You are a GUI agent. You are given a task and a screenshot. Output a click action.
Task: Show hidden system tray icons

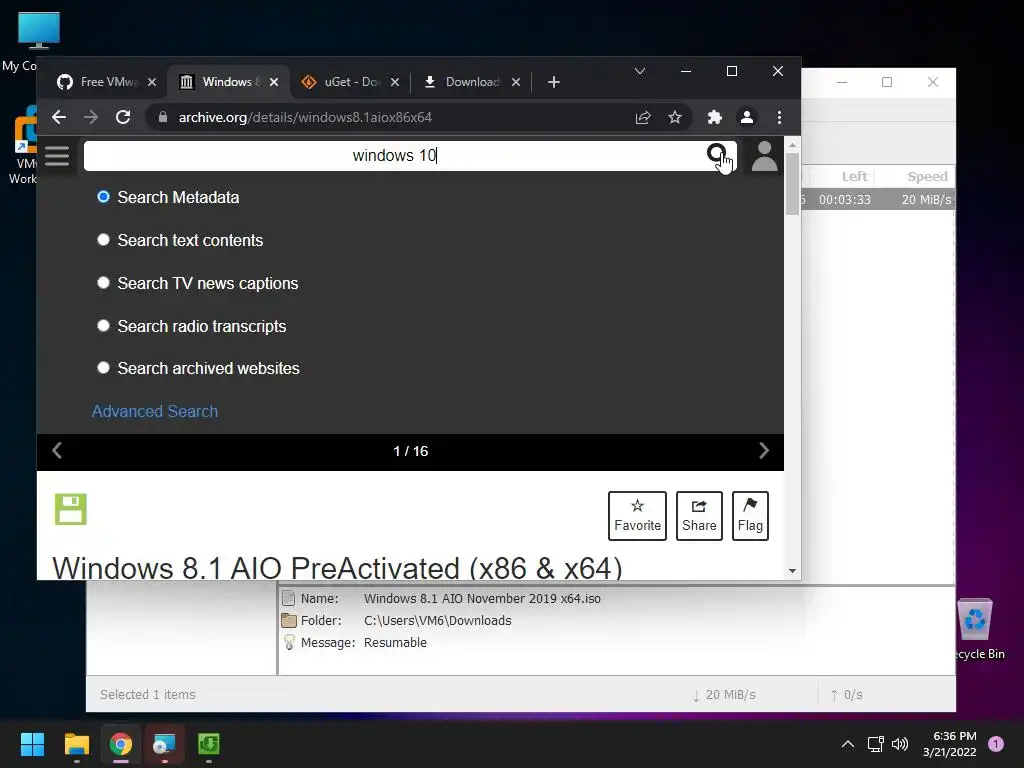pyautogui.click(x=848, y=744)
